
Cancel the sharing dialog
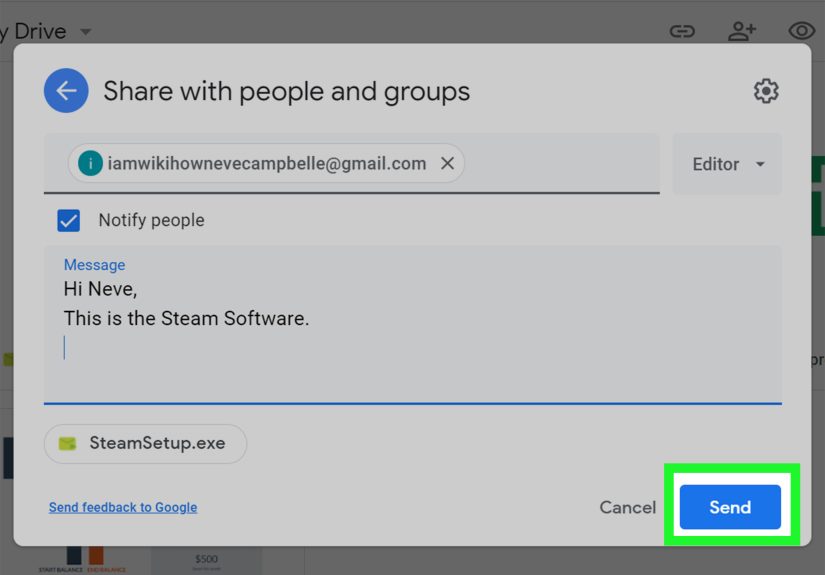click(x=628, y=507)
